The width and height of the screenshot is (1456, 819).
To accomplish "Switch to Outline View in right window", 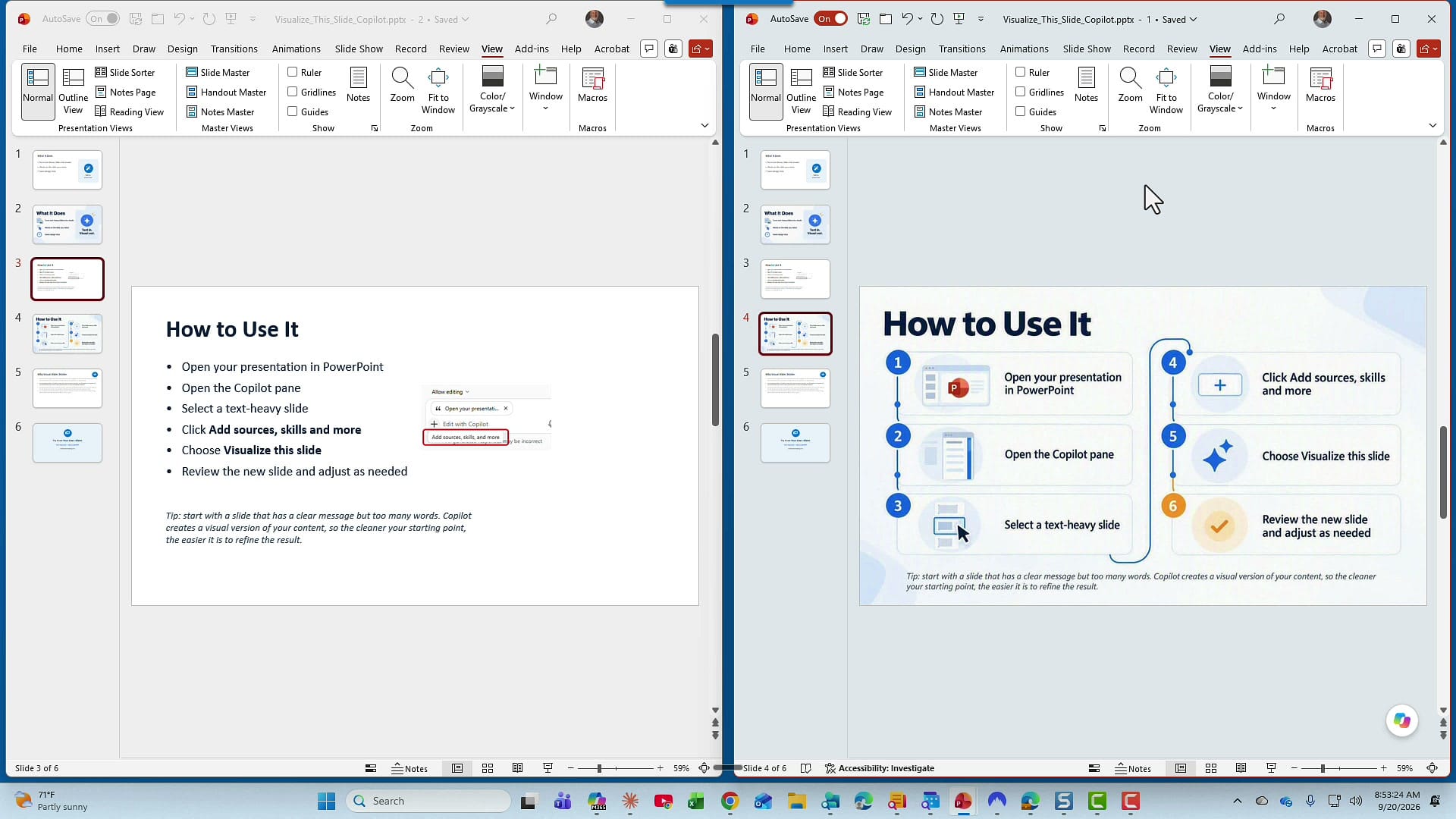I will click(801, 90).
